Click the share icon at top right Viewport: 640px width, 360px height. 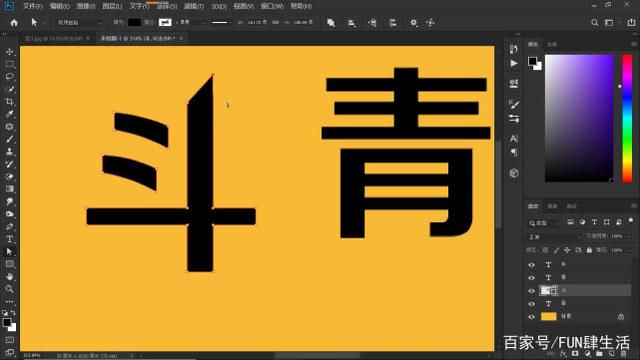tap(631, 23)
